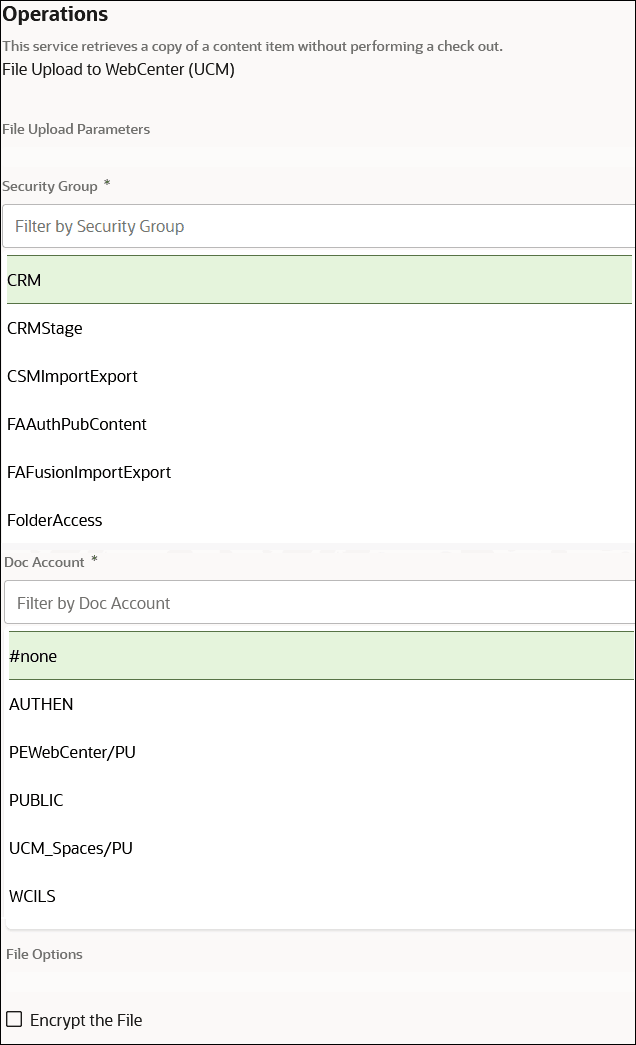Image resolution: width=636 pixels, height=1045 pixels.
Task: Select FolderAccess security group
Action: click(318, 520)
